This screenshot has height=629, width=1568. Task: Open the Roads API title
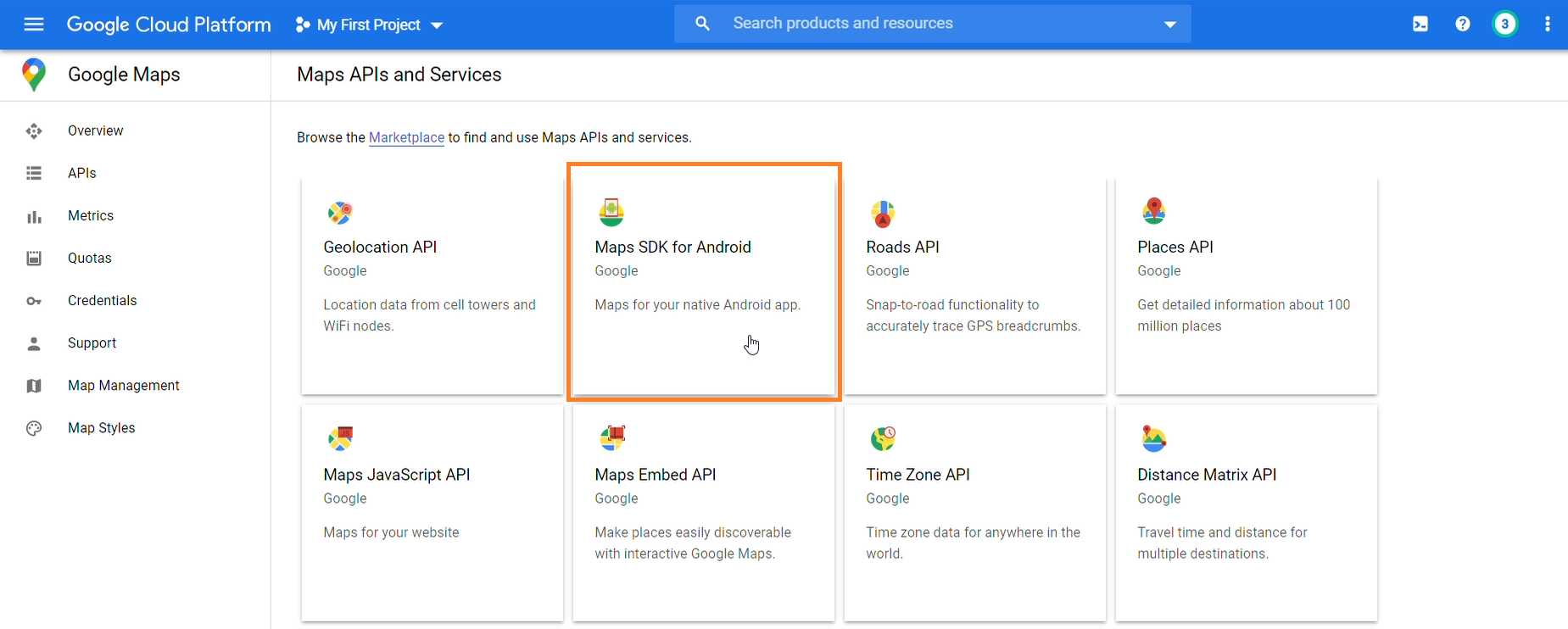pyautogui.click(x=902, y=247)
